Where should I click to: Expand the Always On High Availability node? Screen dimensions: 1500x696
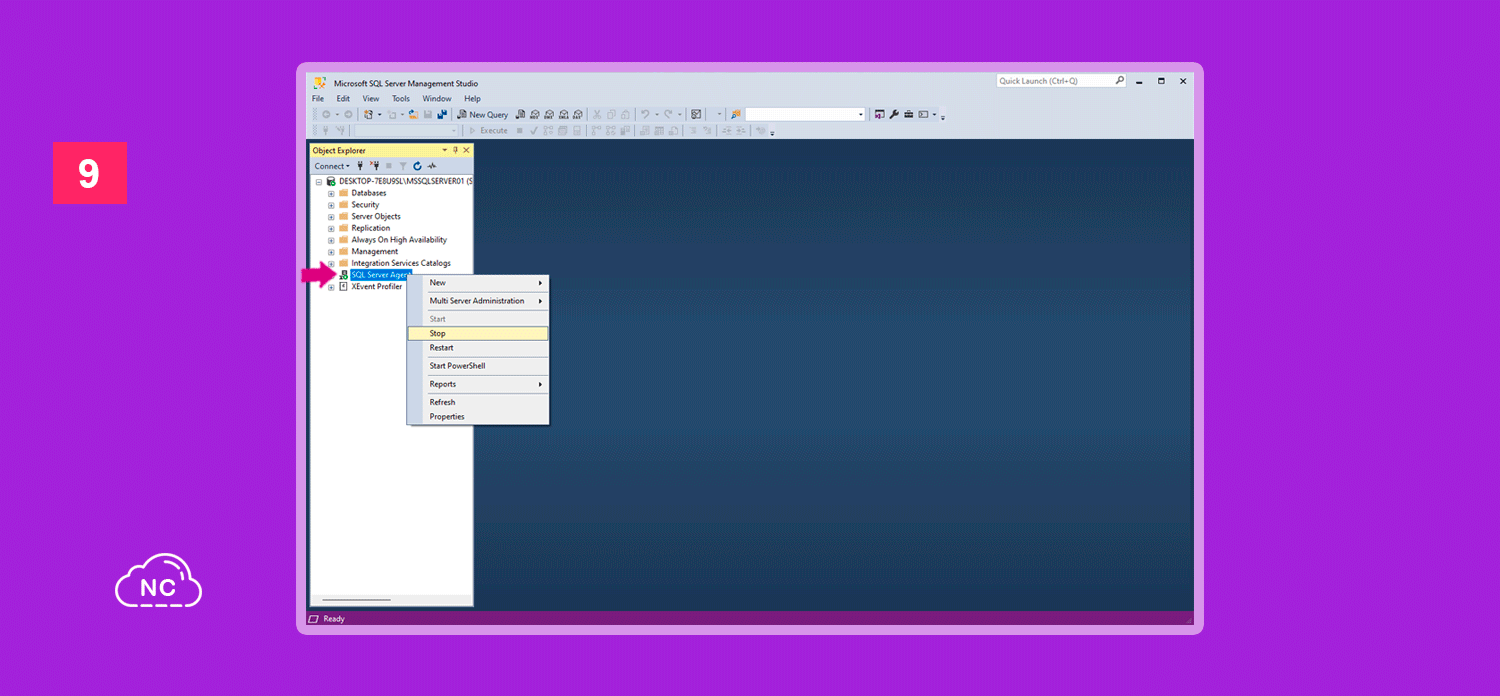pyautogui.click(x=331, y=240)
